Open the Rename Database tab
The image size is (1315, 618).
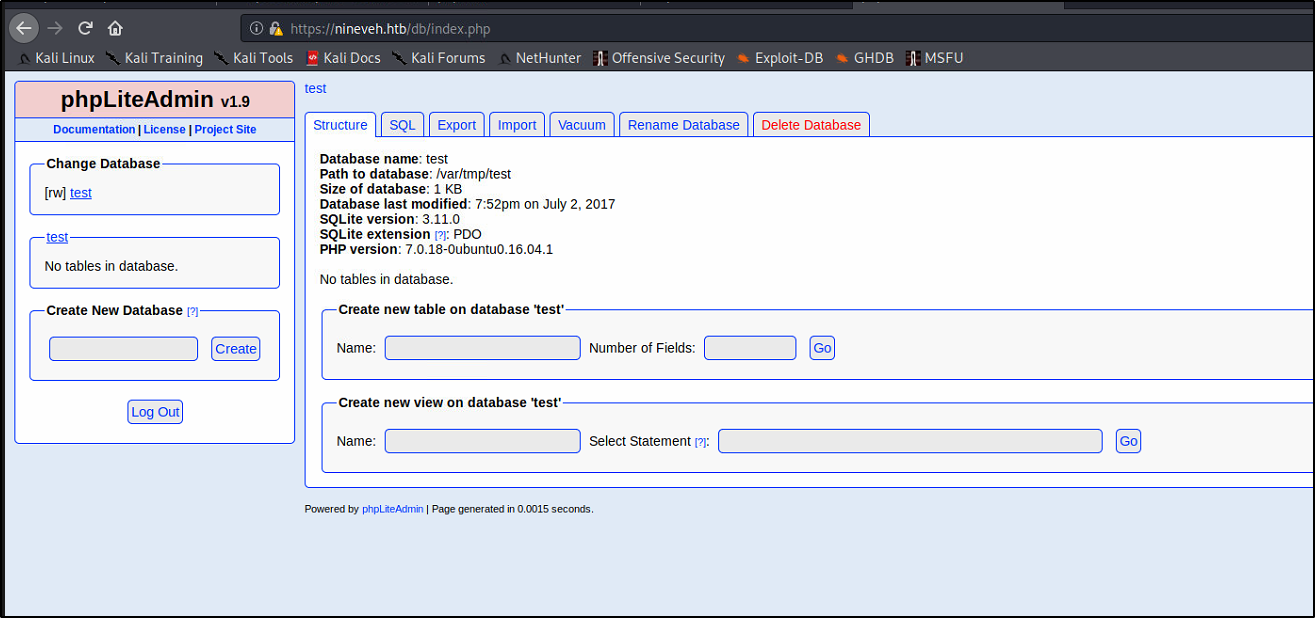(x=683, y=125)
